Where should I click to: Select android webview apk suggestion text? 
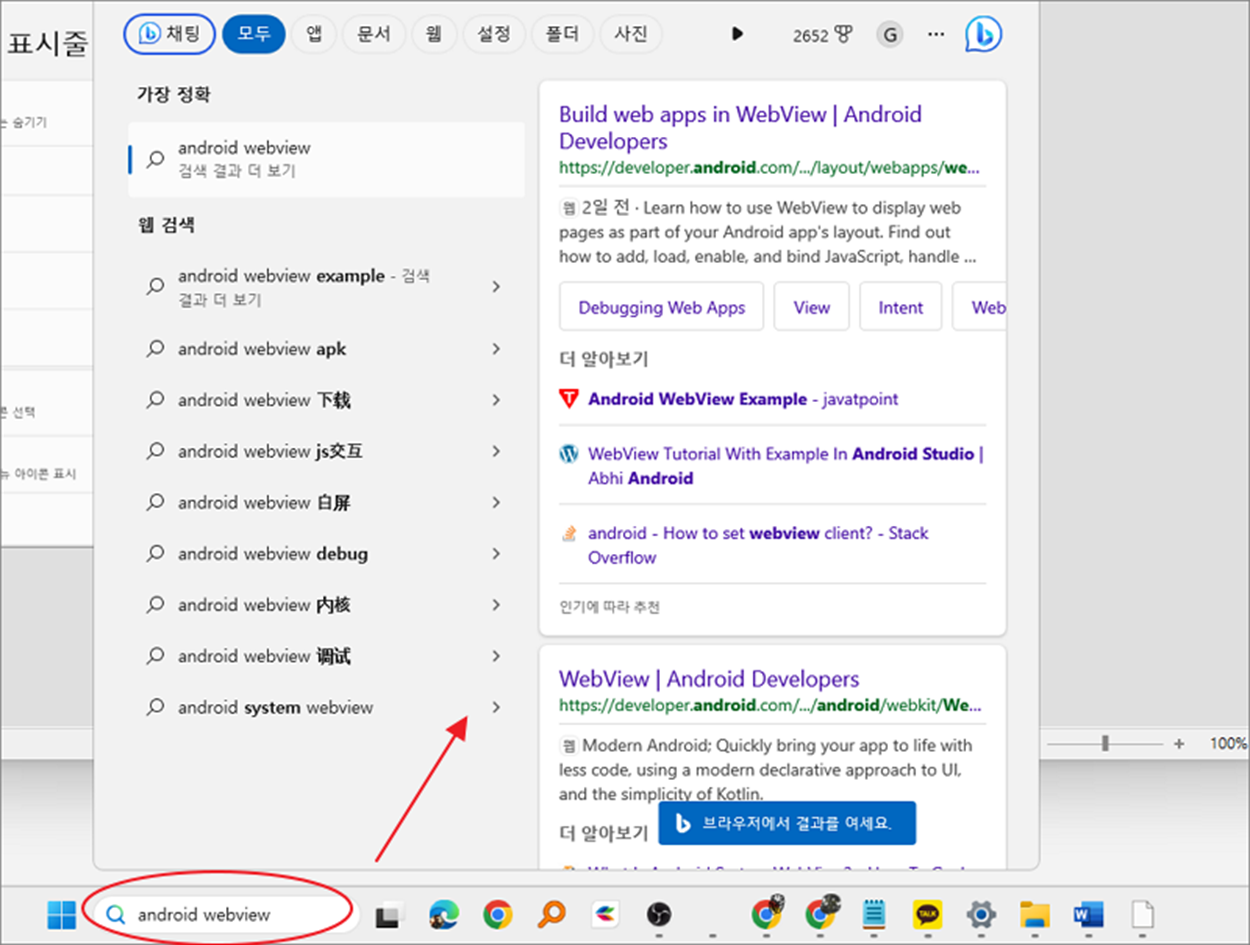[262, 349]
